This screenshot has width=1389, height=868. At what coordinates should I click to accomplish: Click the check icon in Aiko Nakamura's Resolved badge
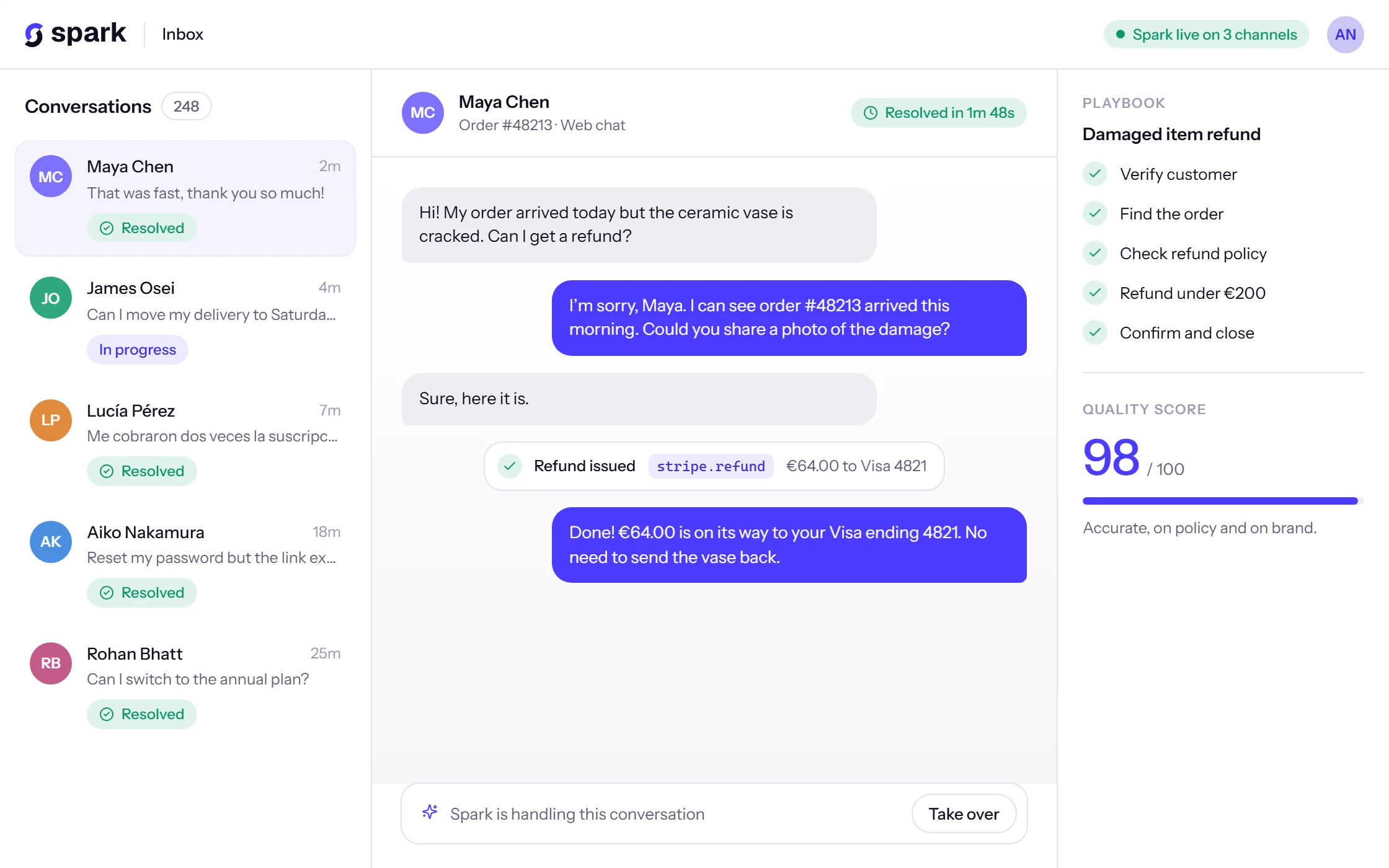click(x=107, y=593)
